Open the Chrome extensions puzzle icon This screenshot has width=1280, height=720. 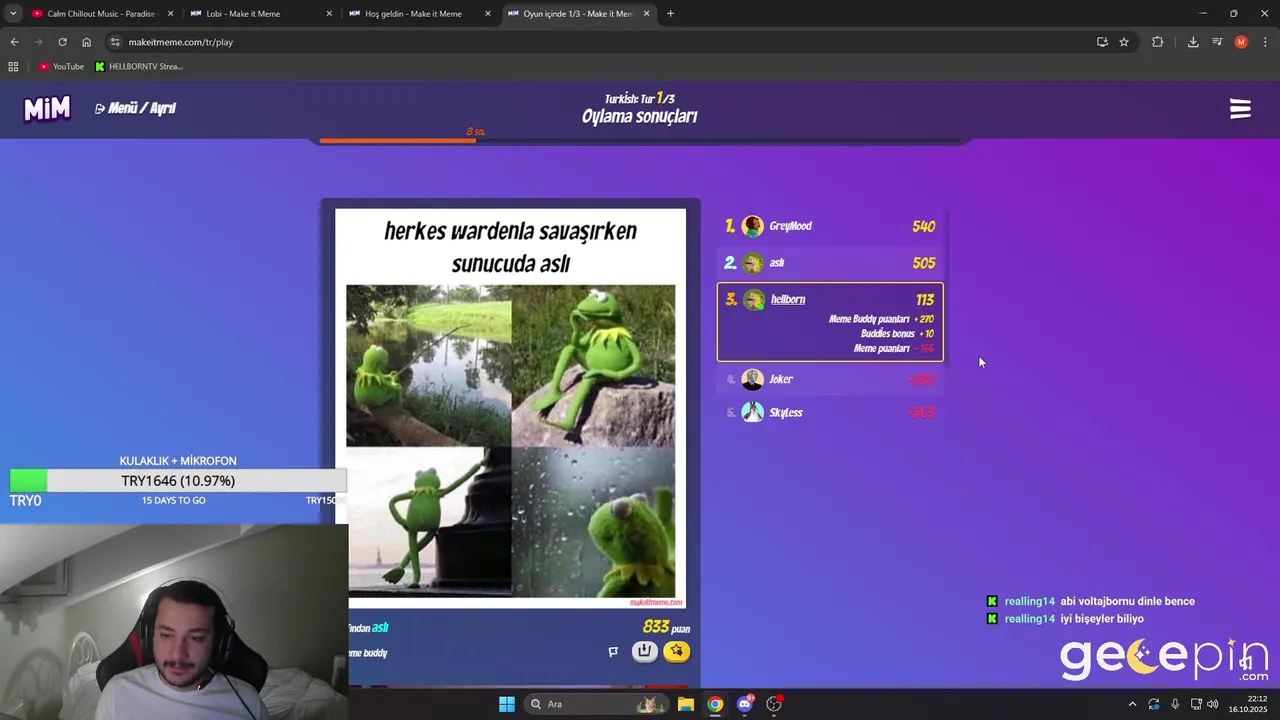tap(1158, 42)
